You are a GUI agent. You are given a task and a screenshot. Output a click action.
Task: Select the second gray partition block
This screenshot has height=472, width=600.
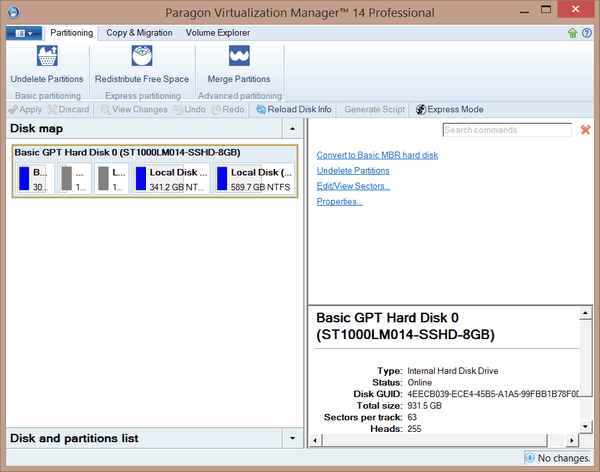pyautogui.click(x=75, y=179)
